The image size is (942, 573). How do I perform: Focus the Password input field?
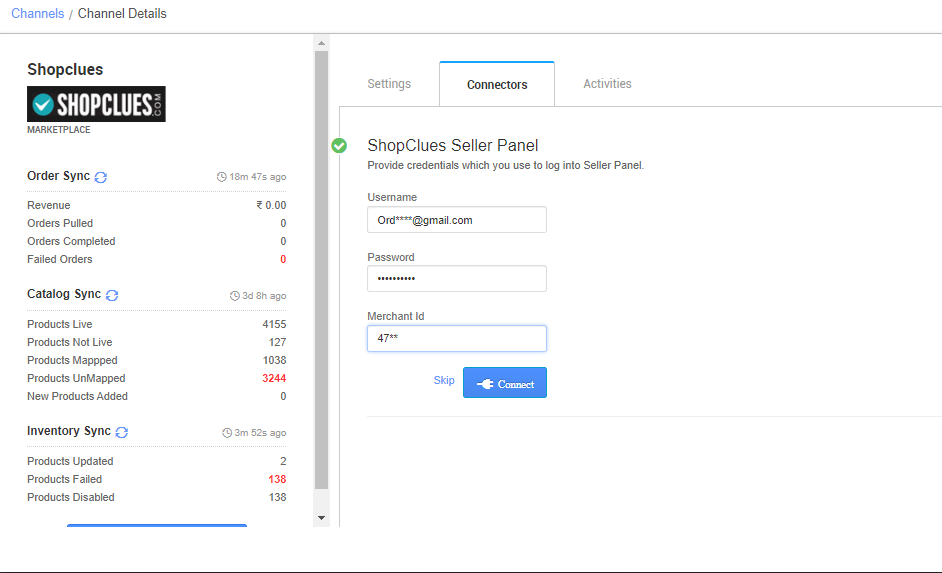tap(457, 279)
